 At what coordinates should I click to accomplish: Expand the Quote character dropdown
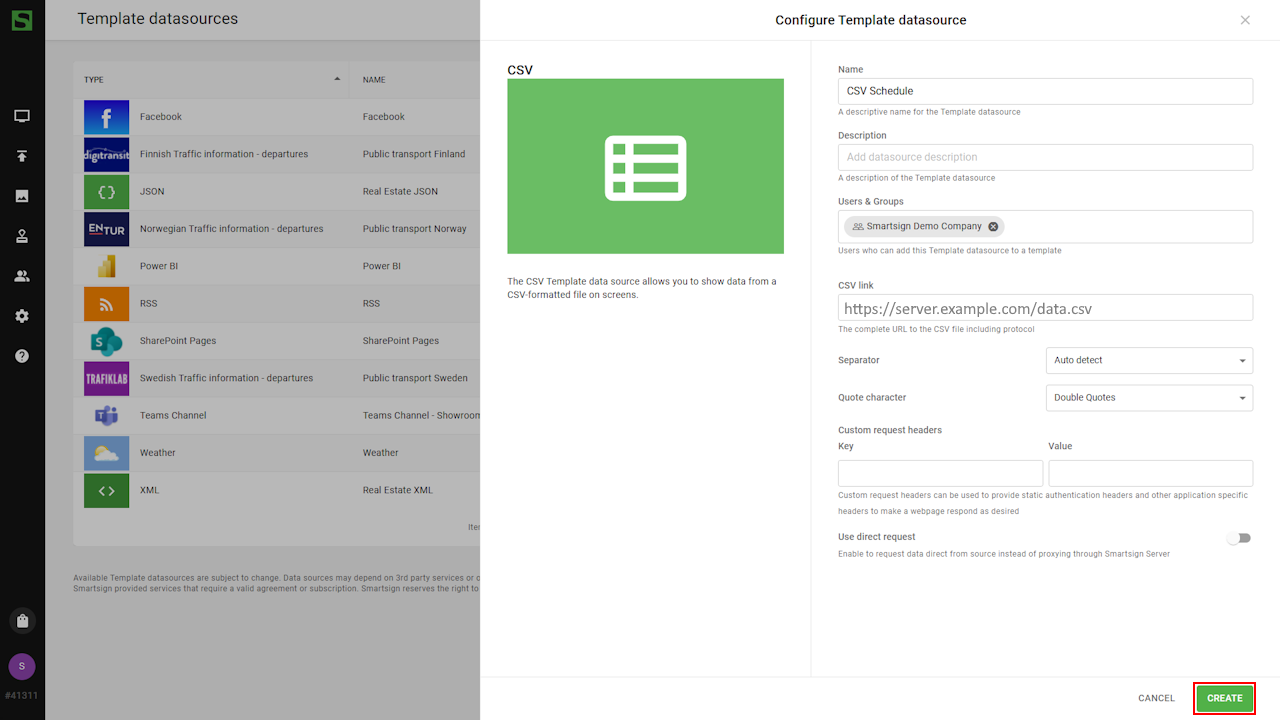(x=1149, y=398)
